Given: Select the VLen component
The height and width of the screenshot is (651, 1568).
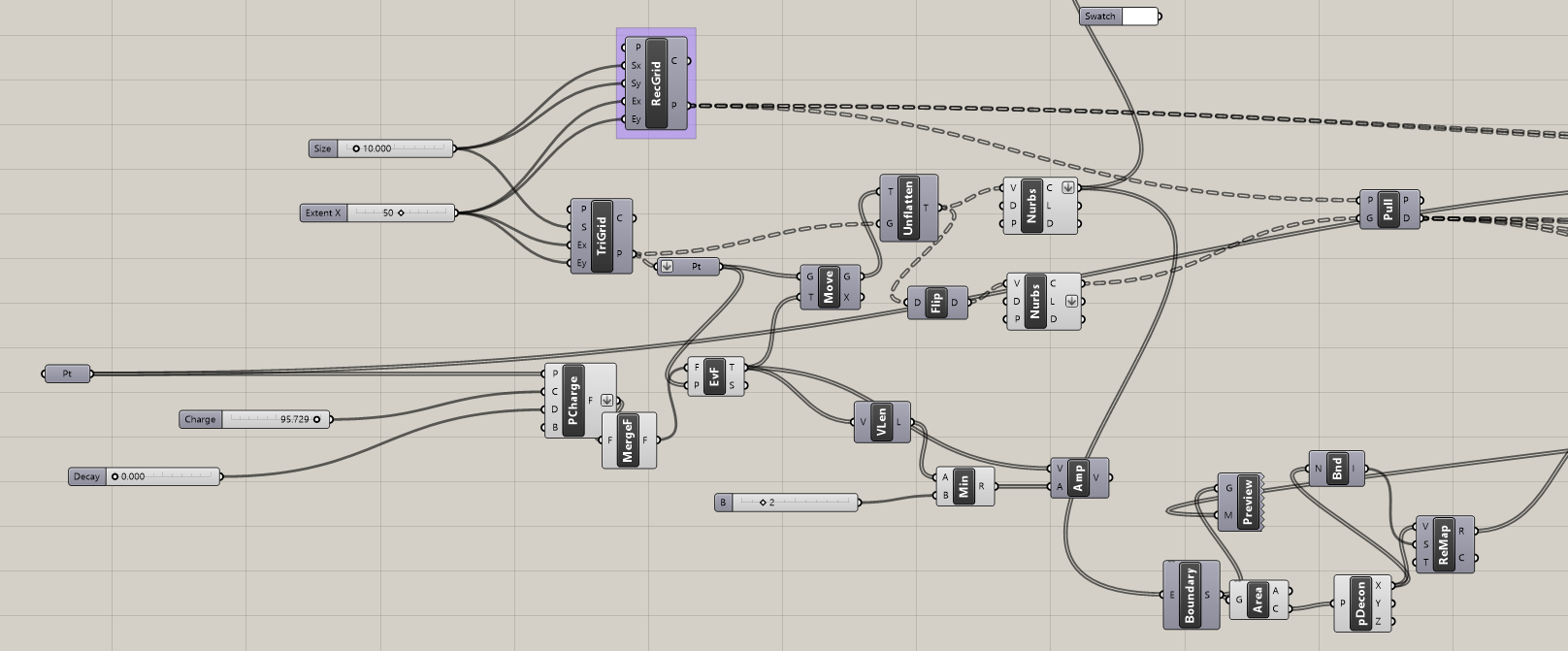Looking at the screenshot, I should [x=881, y=422].
